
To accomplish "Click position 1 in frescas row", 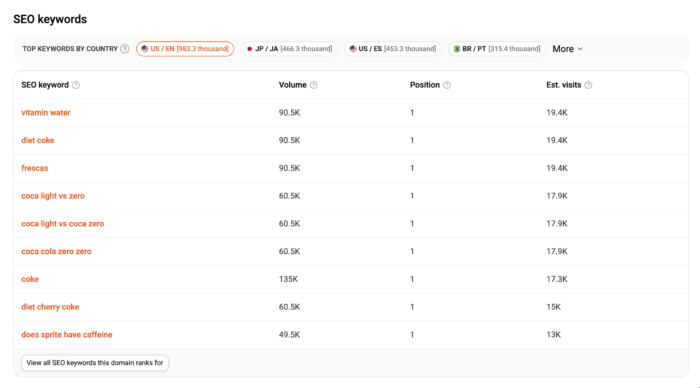I will 412,168.
